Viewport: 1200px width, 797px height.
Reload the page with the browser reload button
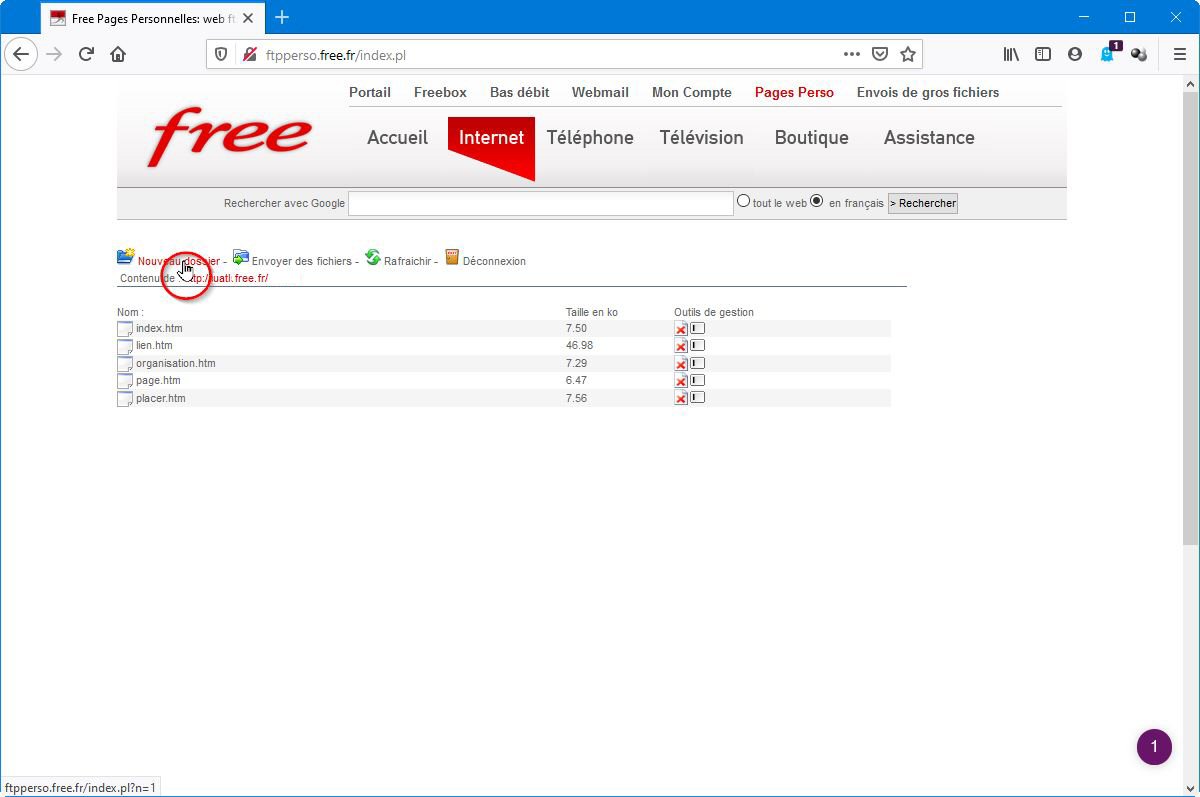coord(86,55)
